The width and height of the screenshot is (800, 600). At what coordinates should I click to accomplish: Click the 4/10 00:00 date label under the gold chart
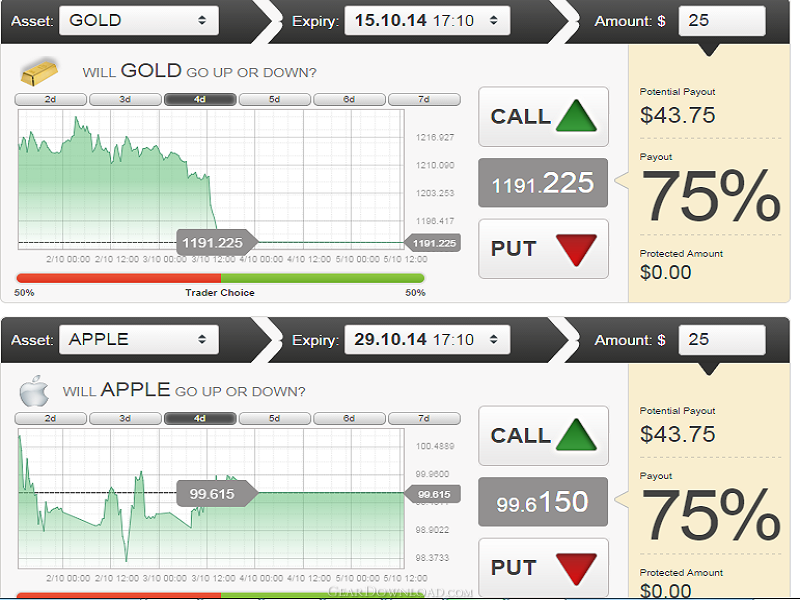click(261, 259)
